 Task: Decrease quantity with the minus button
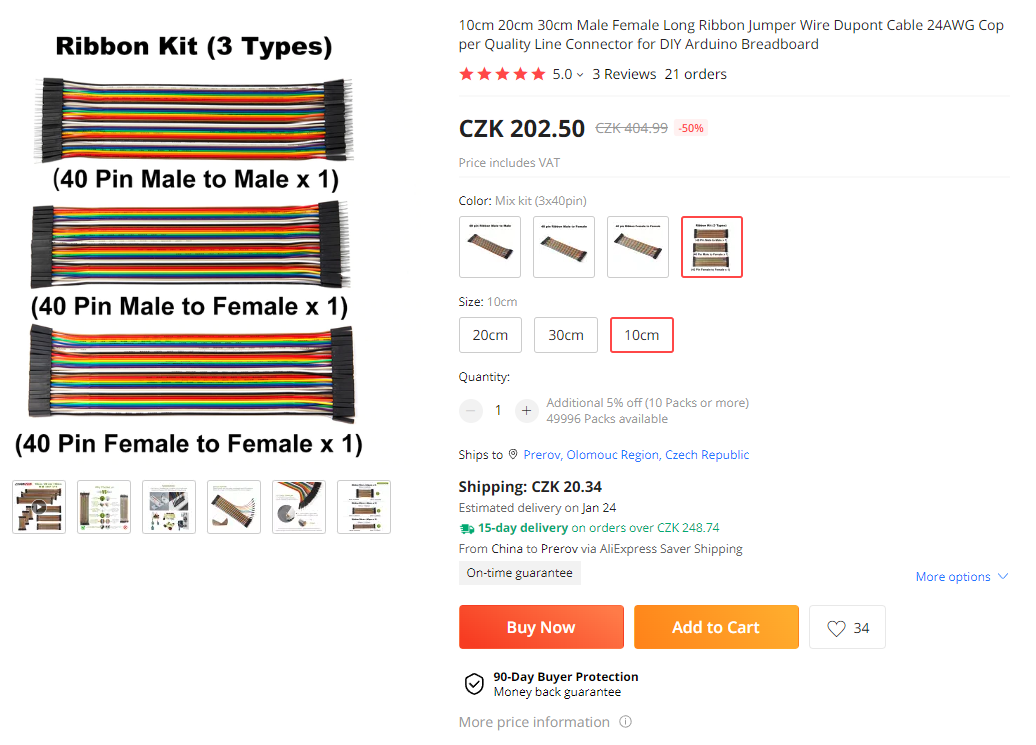click(471, 410)
